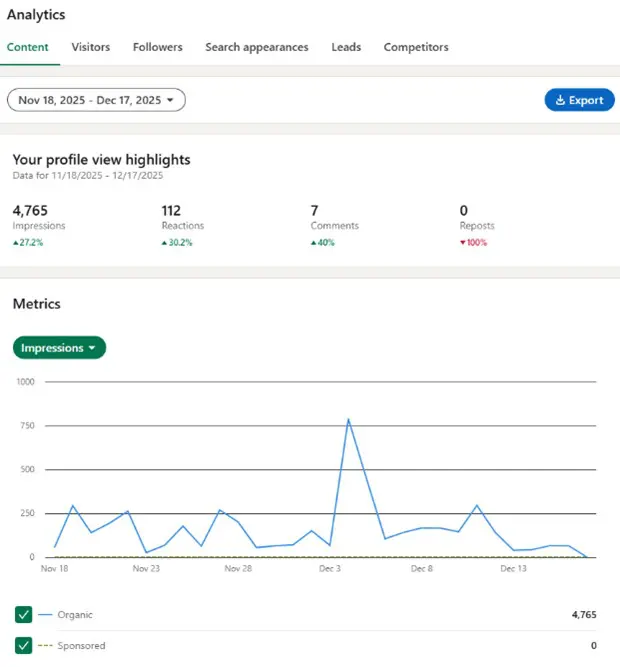The width and height of the screenshot is (620, 667).
Task: Click the Nov 18 axis label
Action: [x=54, y=568]
